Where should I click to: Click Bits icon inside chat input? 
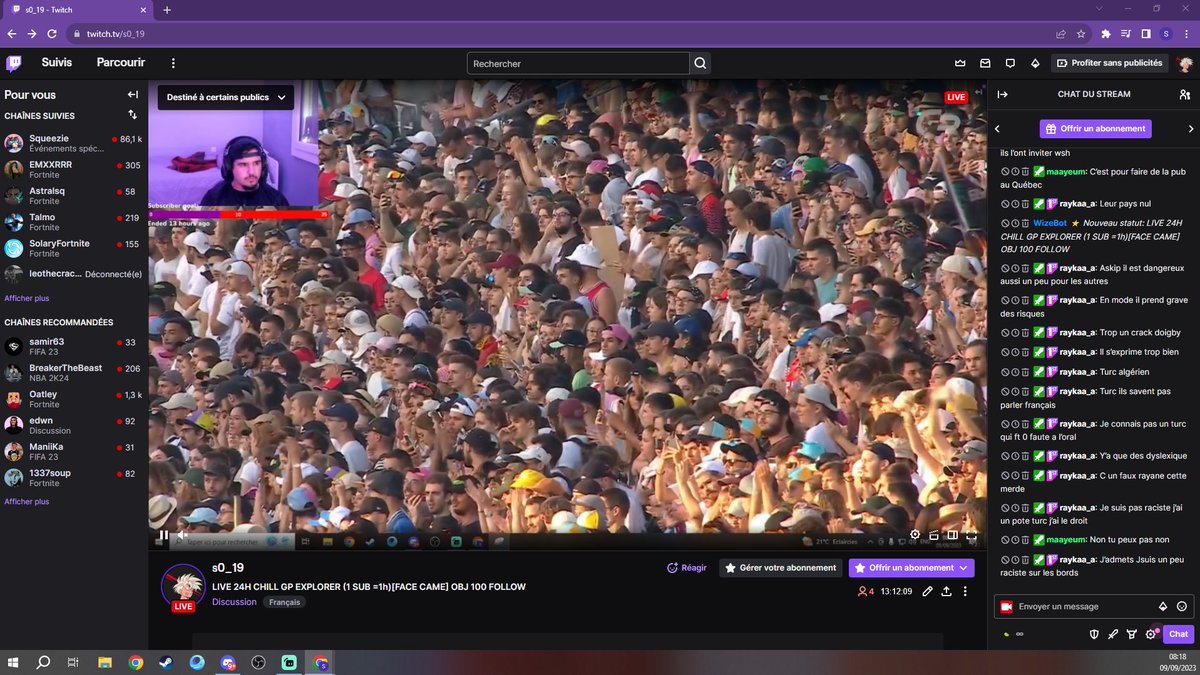click(x=1163, y=606)
